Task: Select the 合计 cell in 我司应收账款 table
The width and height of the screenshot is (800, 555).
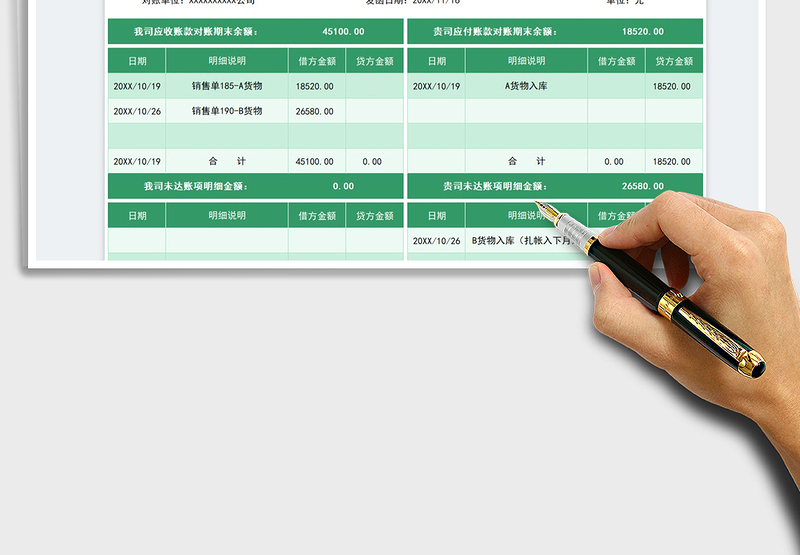Action: 227,161
